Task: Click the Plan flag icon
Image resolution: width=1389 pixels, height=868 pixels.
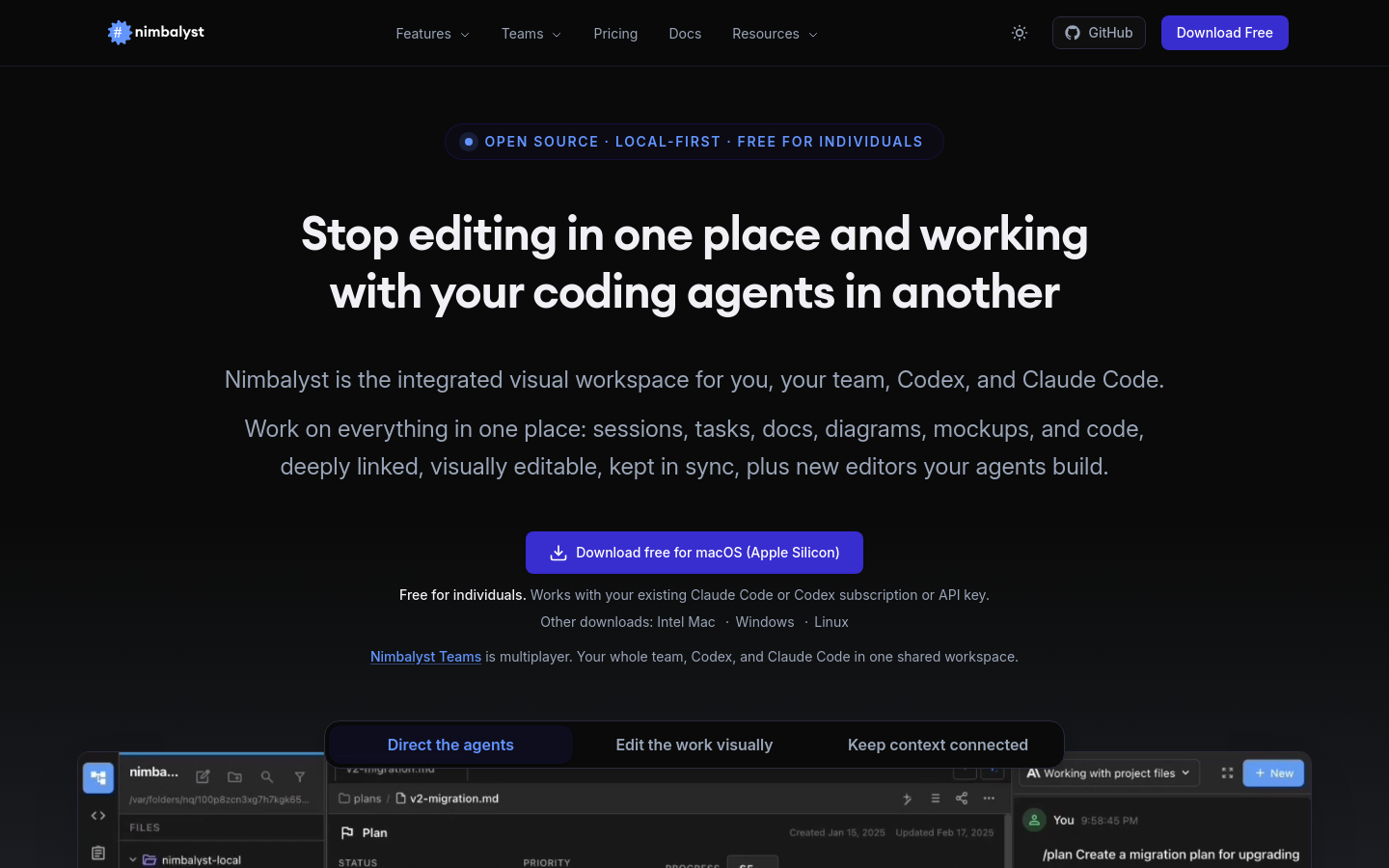Action: coord(347,832)
